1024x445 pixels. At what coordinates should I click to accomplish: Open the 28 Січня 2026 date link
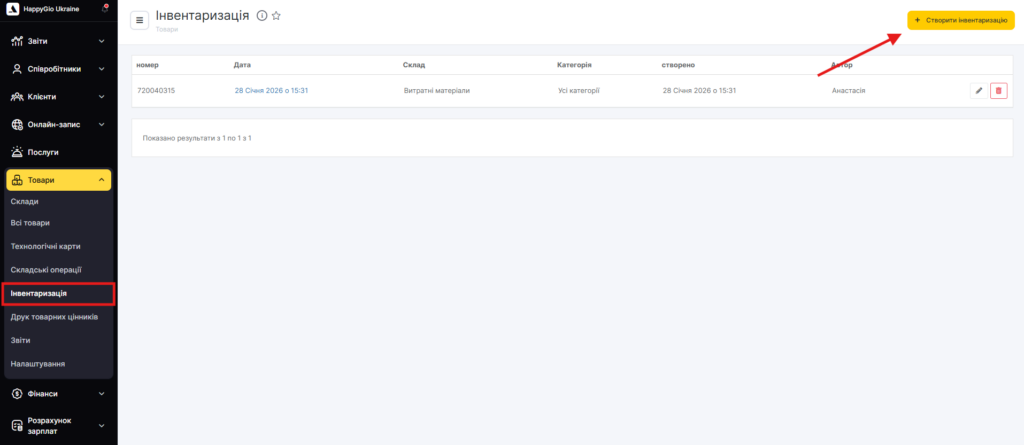[271, 90]
